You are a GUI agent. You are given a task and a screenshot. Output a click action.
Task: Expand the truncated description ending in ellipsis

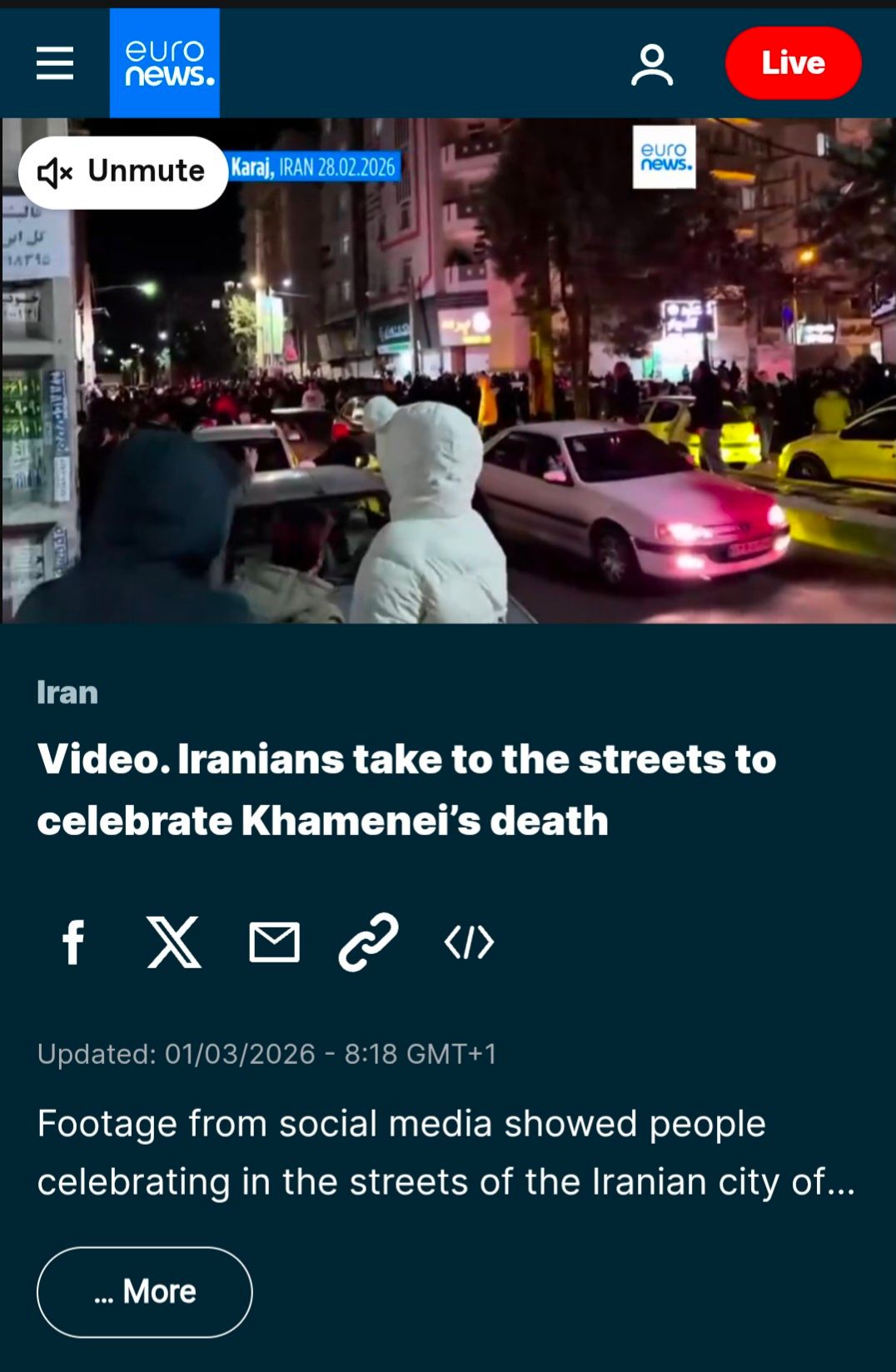(x=446, y=1152)
